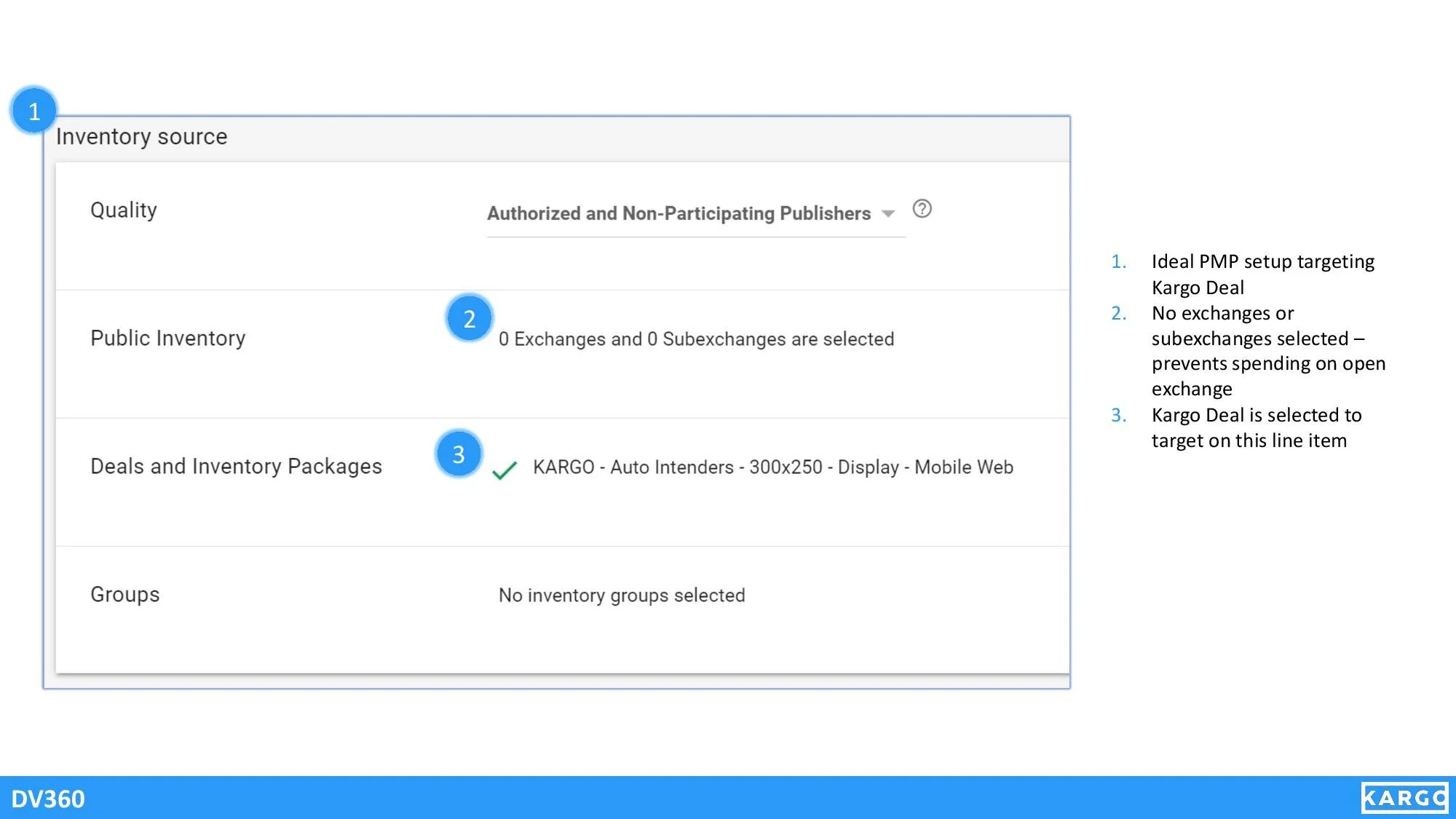Viewport: 1456px width, 819px height.
Task: Click the blue numbered badge 1
Action: coord(33,111)
